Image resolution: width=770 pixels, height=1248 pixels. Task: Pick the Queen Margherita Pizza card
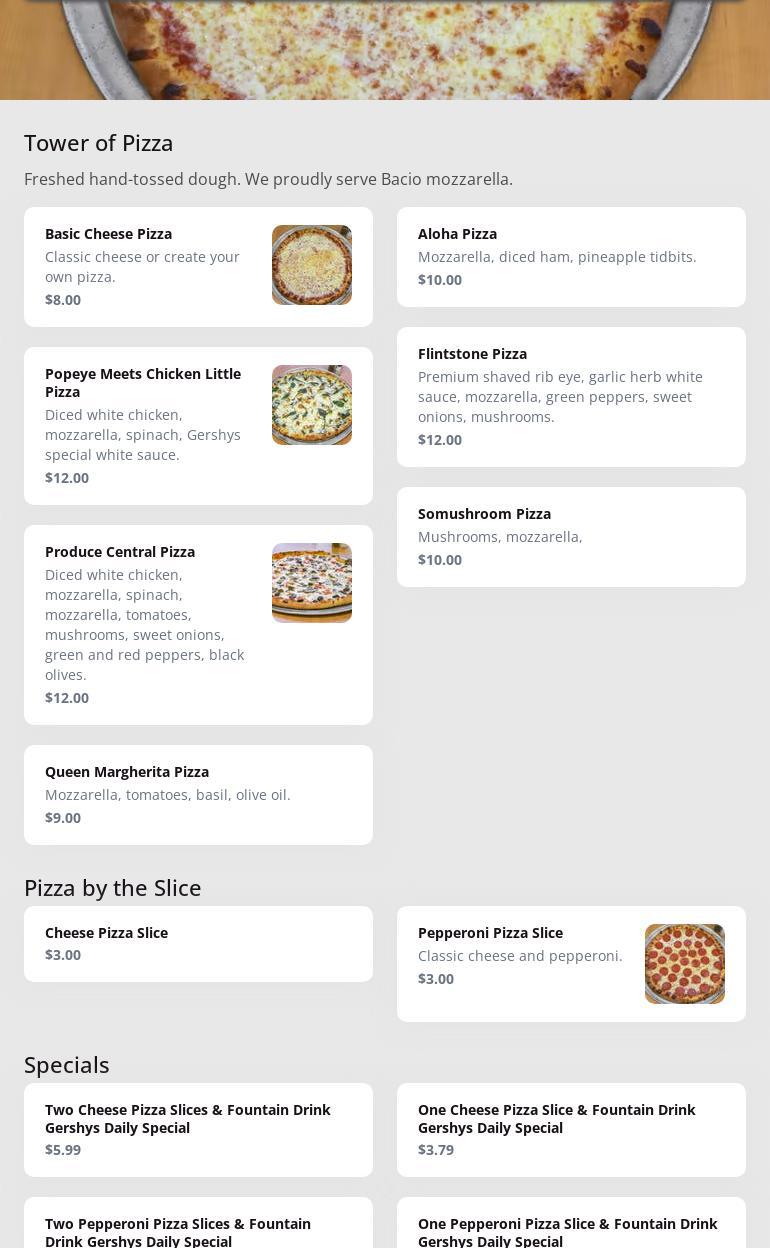[198, 795]
